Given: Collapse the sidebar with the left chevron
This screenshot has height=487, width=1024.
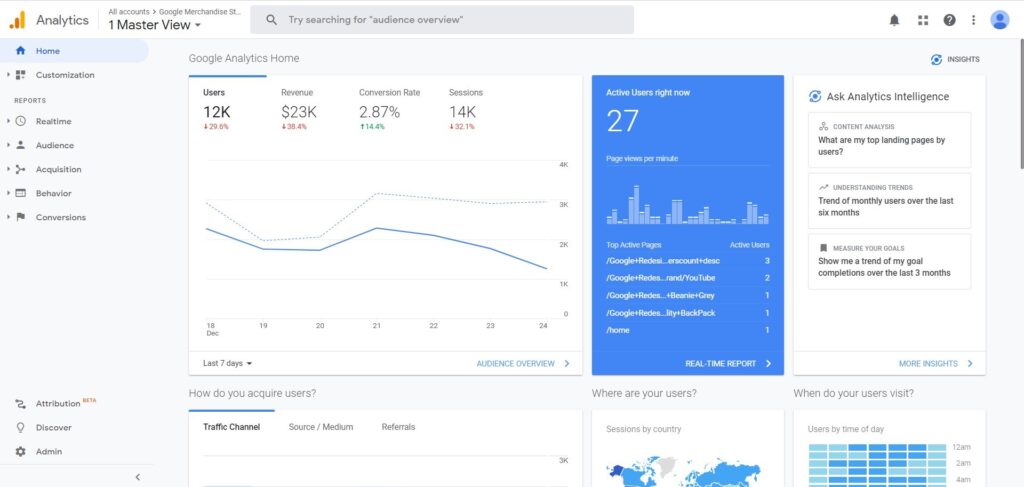Looking at the screenshot, I should pos(137,477).
